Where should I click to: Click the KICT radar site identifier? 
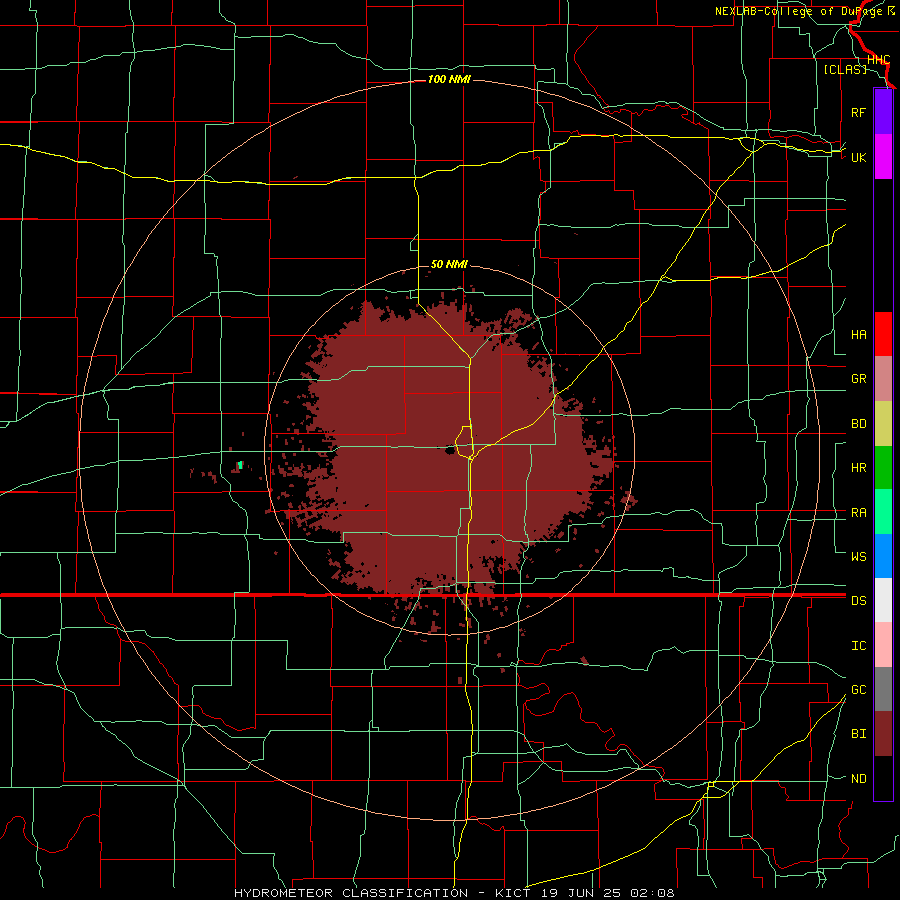[513, 893]
